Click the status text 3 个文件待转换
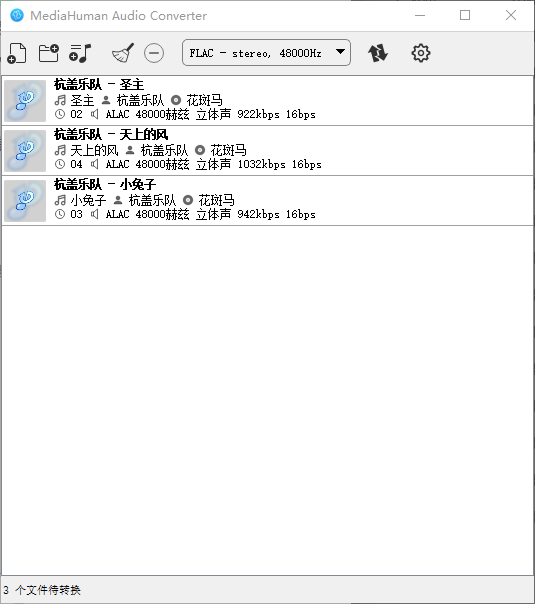535x604 pixels. (42, 590)
